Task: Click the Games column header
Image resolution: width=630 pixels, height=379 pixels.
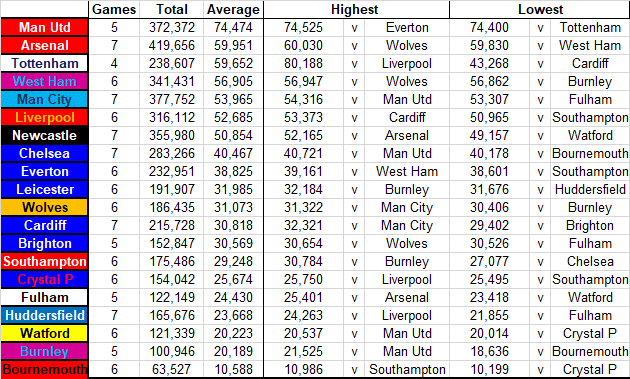Action: click(114, 9)
